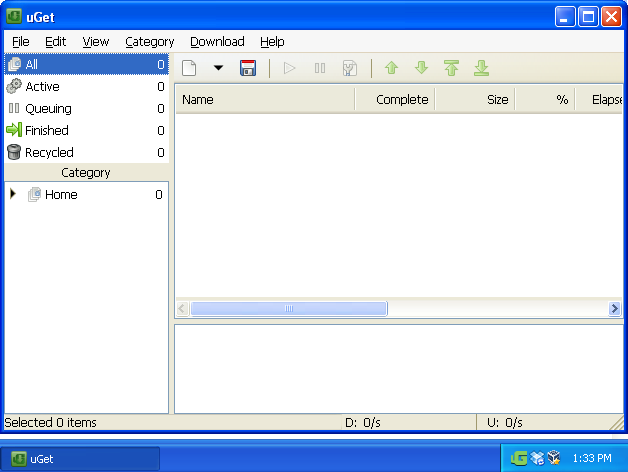
Task: Open the new download dropdown arrow
Action: (218, 68)
